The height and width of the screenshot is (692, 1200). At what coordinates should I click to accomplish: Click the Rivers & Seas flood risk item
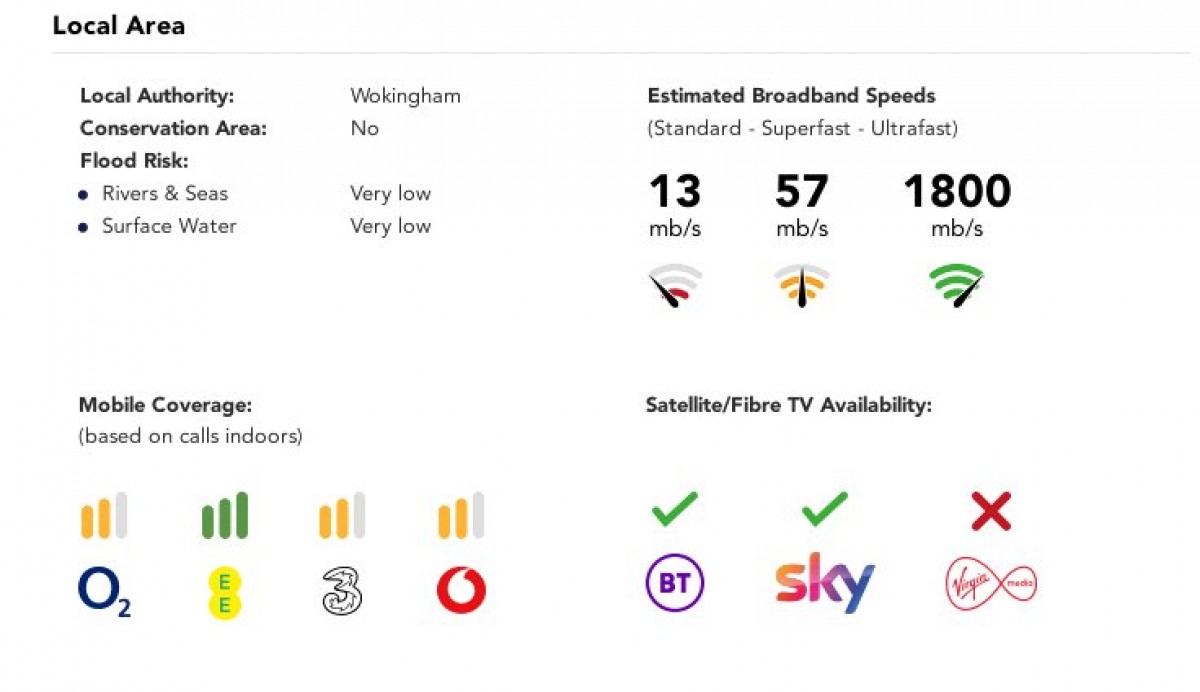165,194
